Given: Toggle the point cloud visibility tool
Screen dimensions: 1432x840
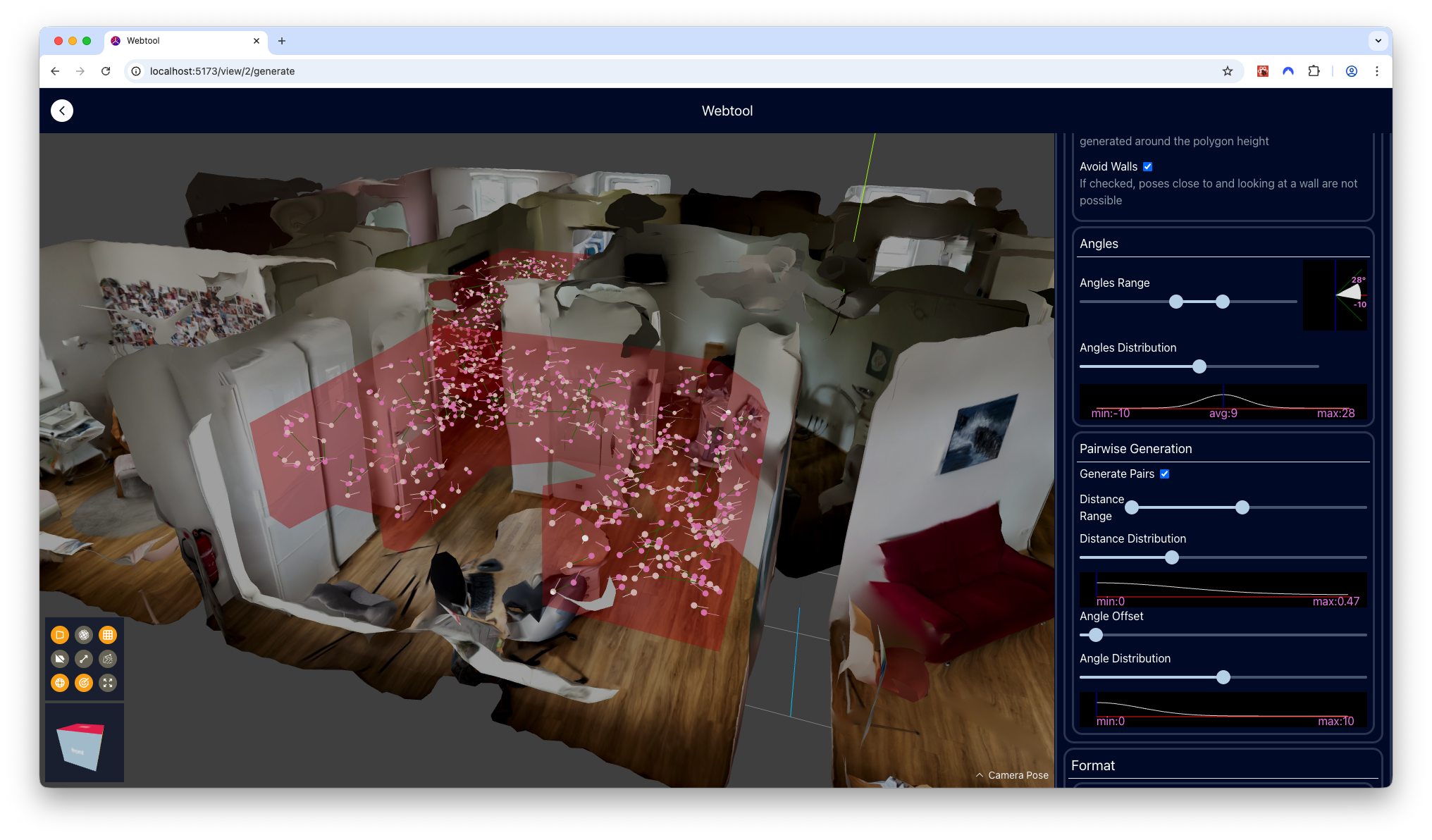Looking at the screenshot, I should [84, 634].
